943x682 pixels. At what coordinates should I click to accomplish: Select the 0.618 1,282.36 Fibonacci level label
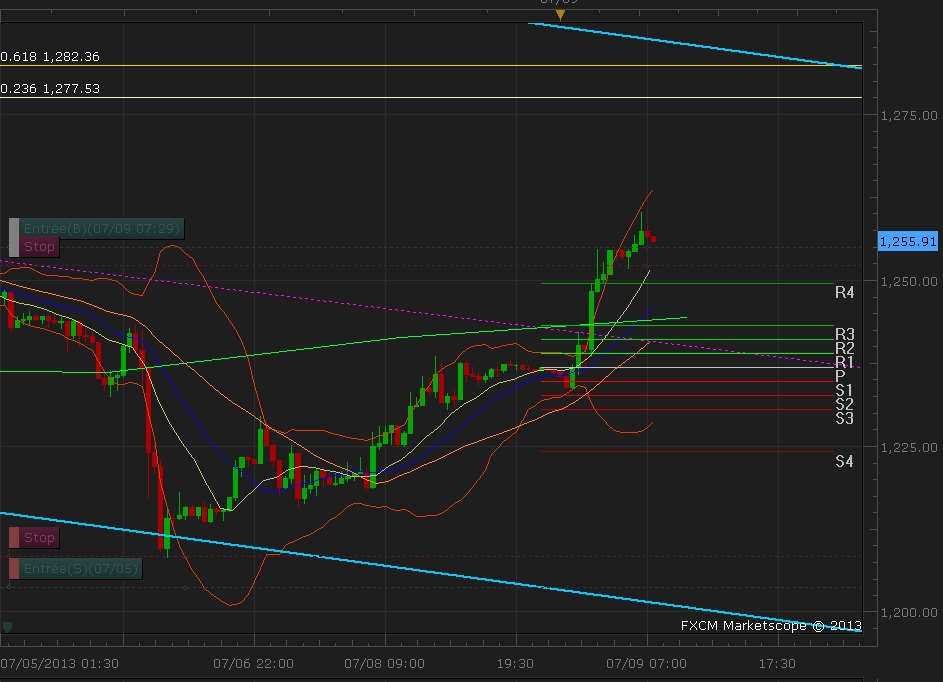[50, 57]
